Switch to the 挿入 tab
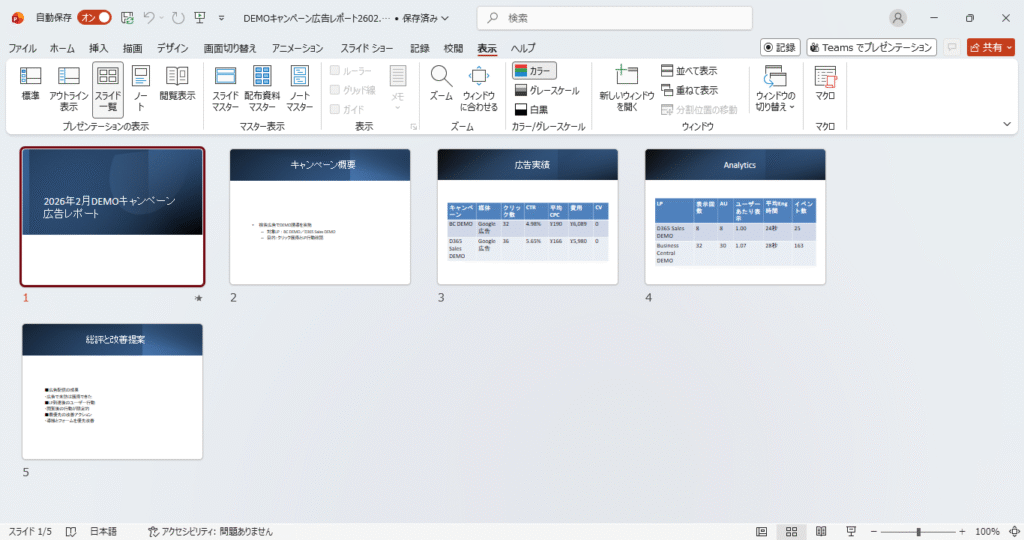 tap(99, 48)
